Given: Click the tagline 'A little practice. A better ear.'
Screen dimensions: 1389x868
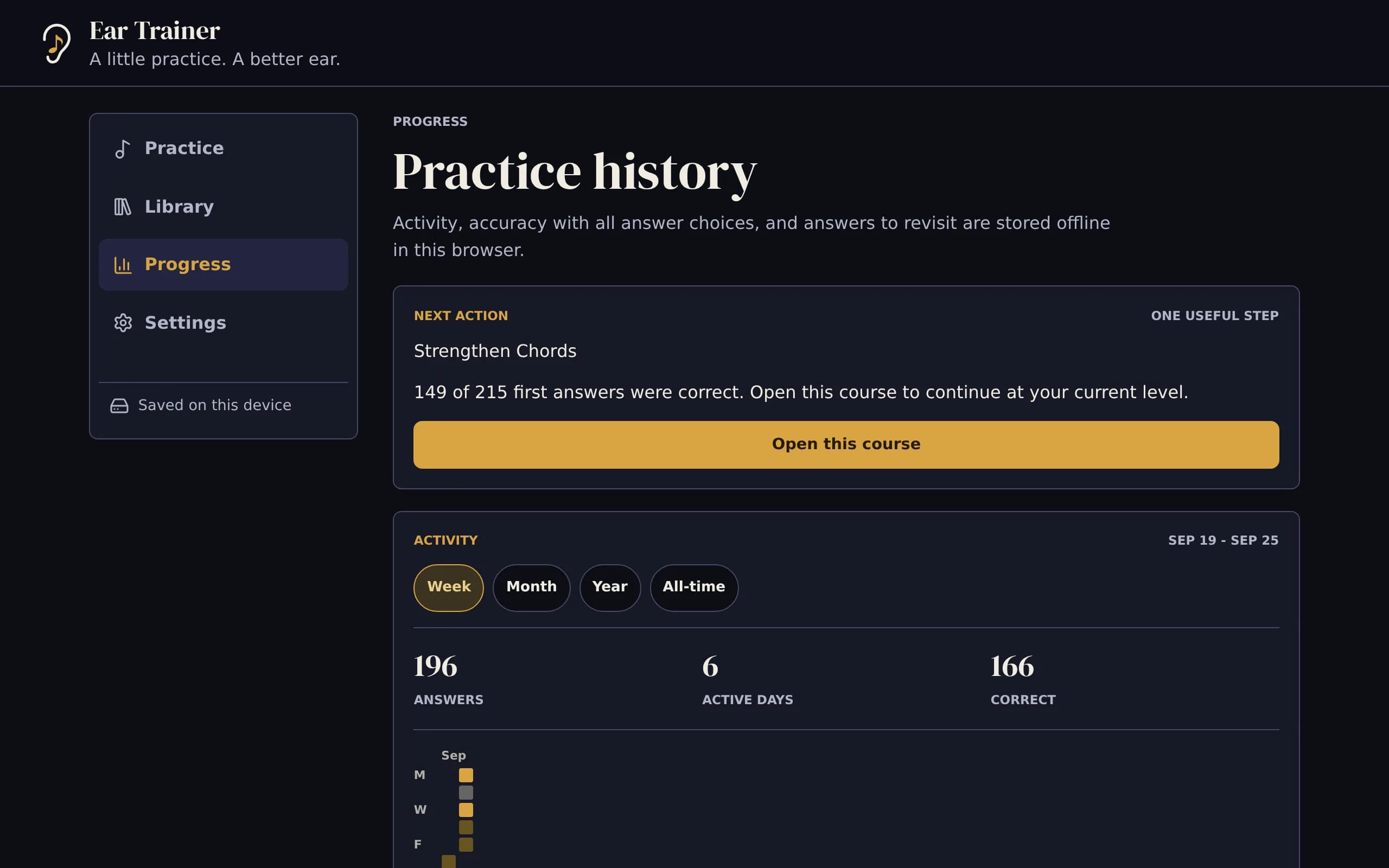Looking at the screenshot, I should [215, 59].
